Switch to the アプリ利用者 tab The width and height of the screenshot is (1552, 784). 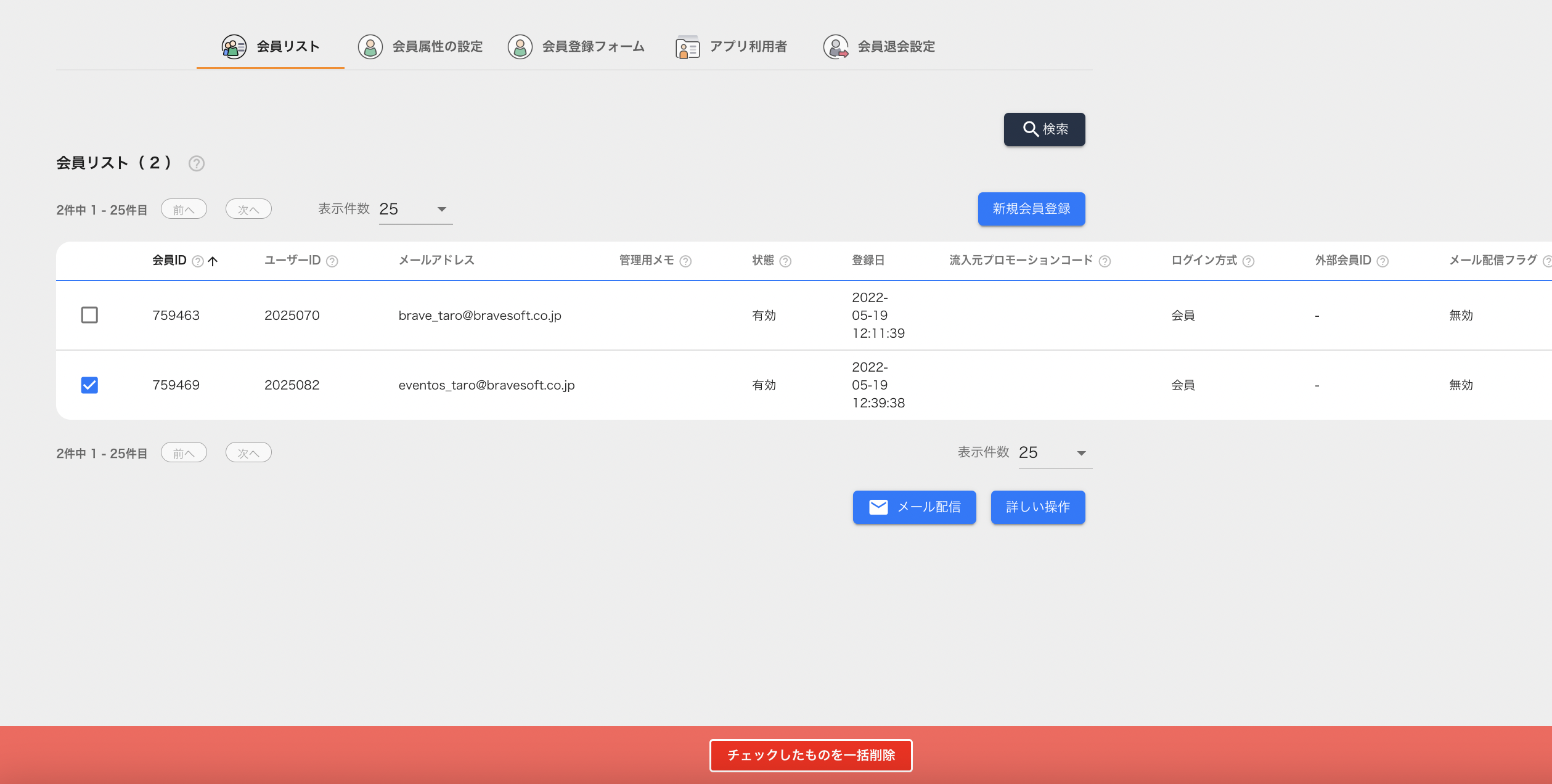point(732,47)
